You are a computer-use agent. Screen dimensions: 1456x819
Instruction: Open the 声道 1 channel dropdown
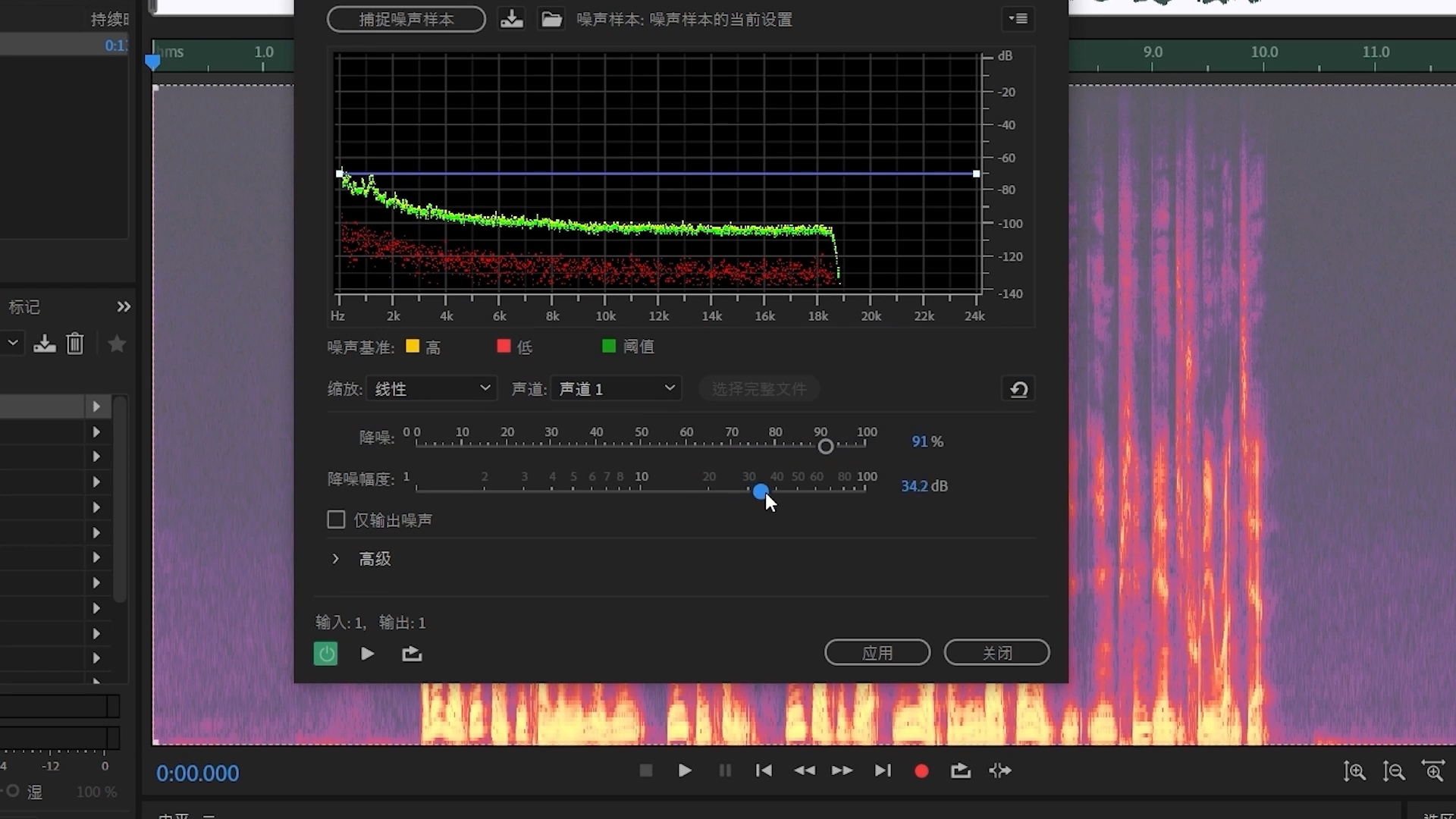(x=616, y=389)
